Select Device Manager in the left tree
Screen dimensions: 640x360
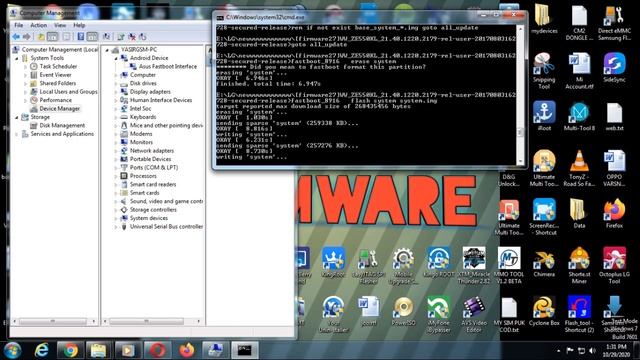(x=60, y=109)
